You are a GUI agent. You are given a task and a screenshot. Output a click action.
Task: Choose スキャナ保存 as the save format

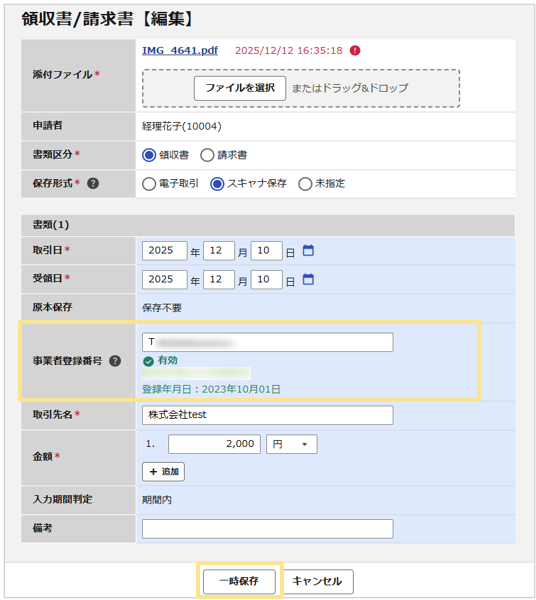click(217, 184)
